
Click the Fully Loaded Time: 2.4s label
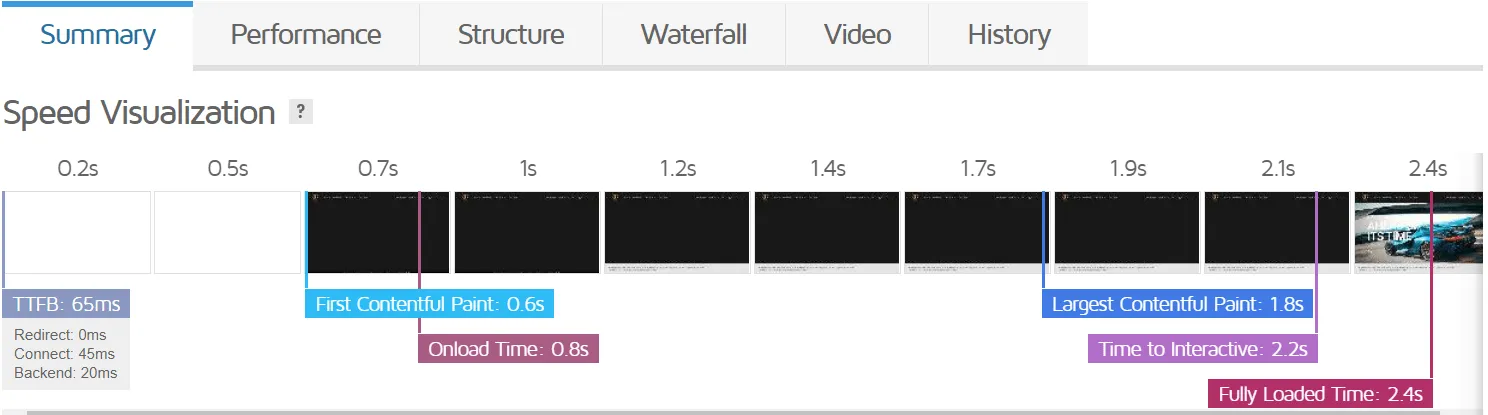point(1320,394)
